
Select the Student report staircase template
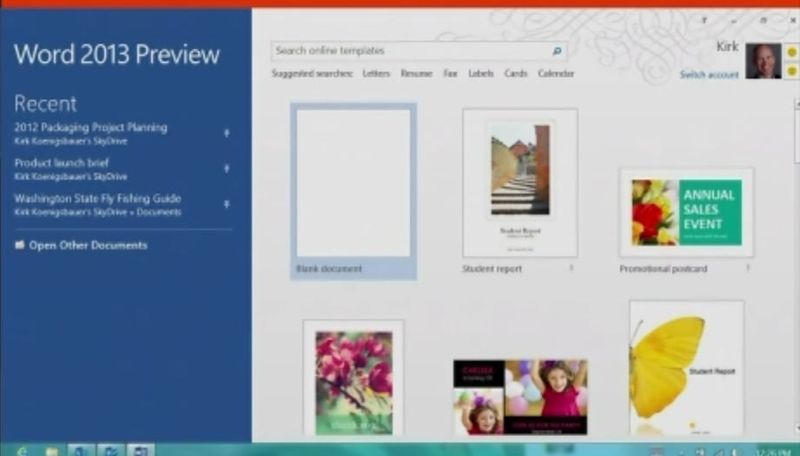[520, 183]
